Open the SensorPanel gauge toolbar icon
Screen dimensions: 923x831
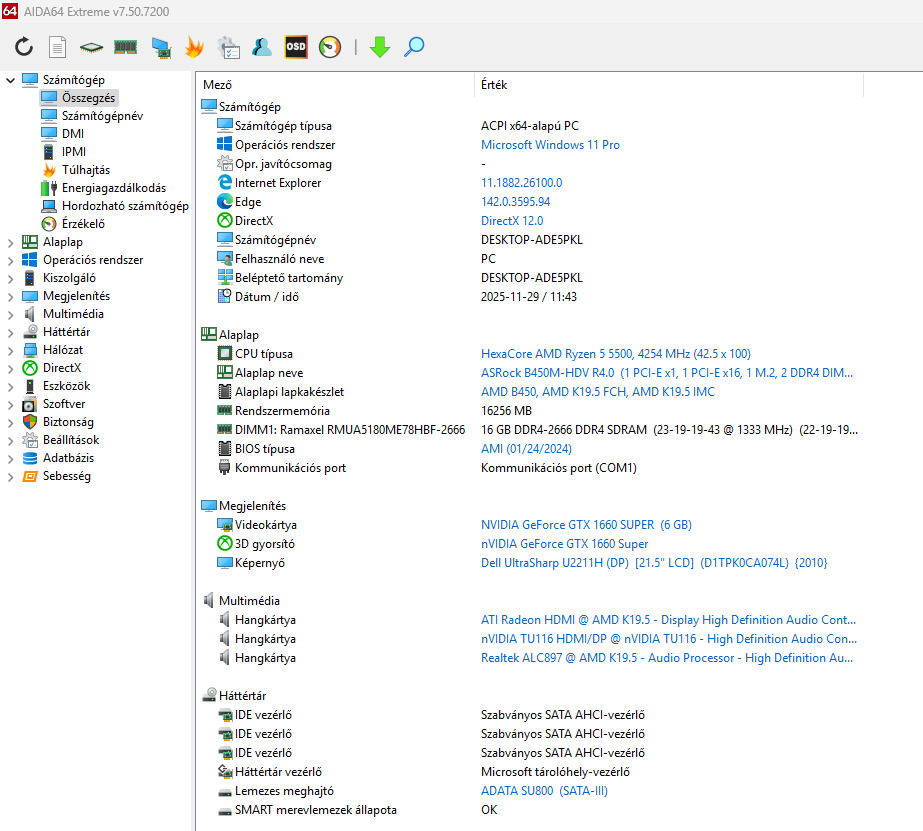[x=330, y=46]
